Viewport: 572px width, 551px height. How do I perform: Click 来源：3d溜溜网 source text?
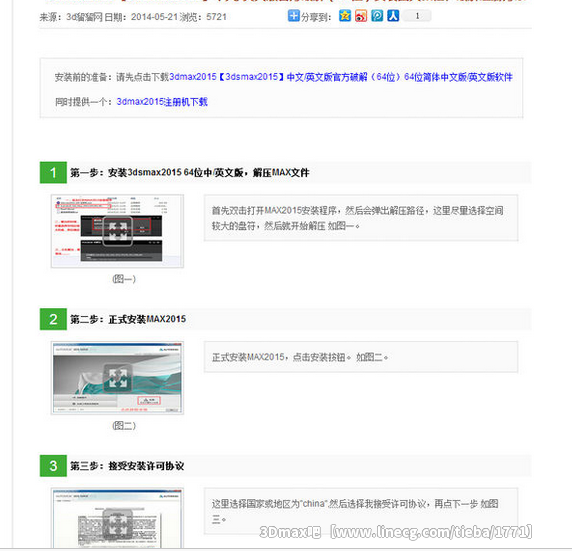coord(71,17)
